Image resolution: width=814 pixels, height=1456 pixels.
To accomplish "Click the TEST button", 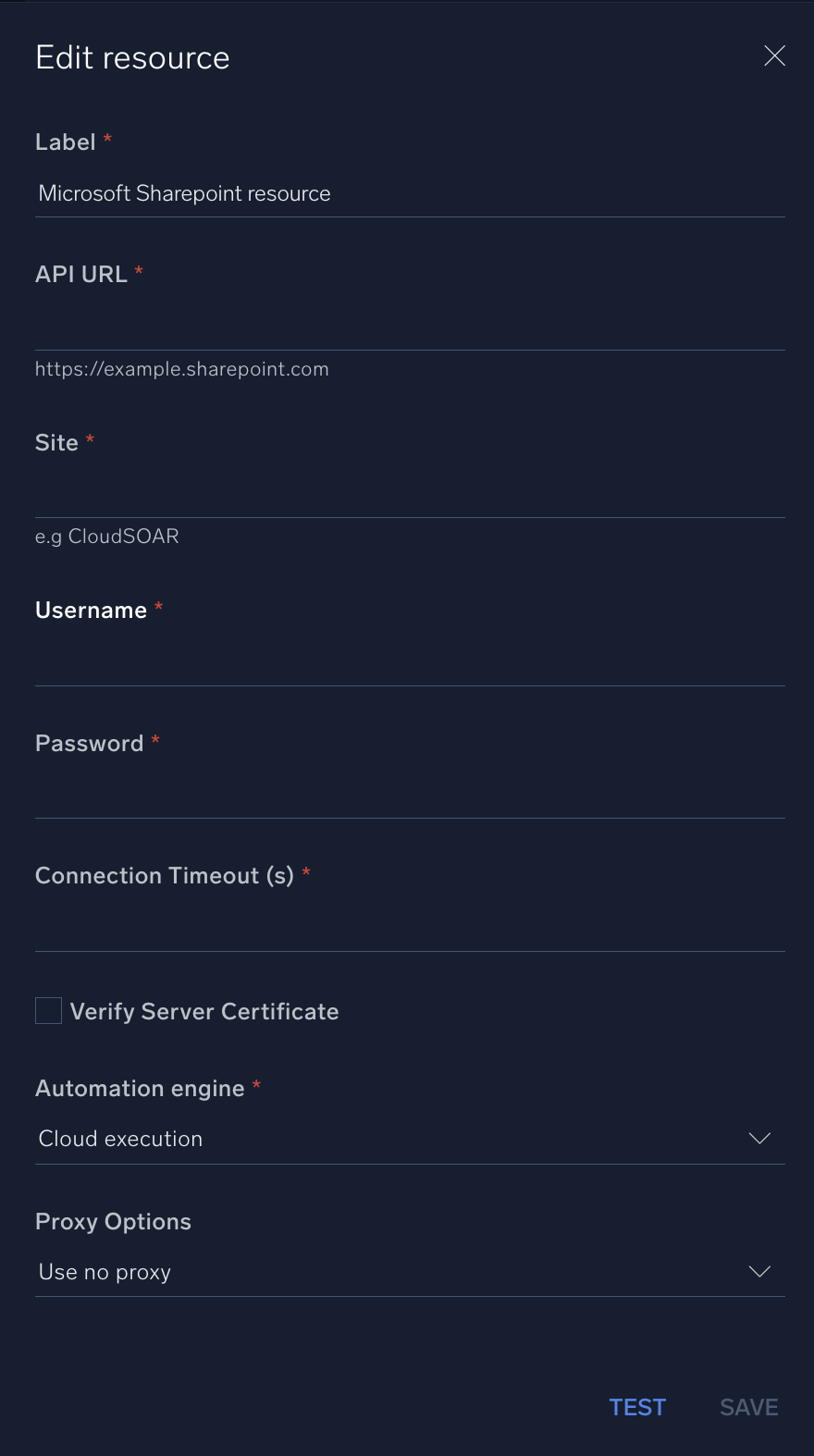I will [637, 1406].
